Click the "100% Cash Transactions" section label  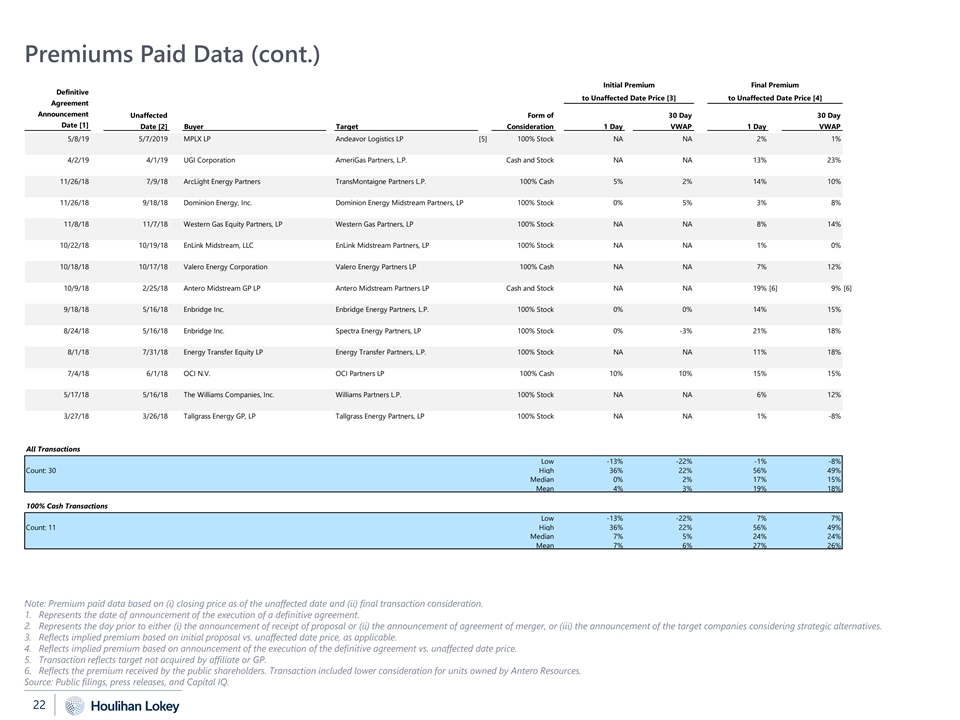66,506
